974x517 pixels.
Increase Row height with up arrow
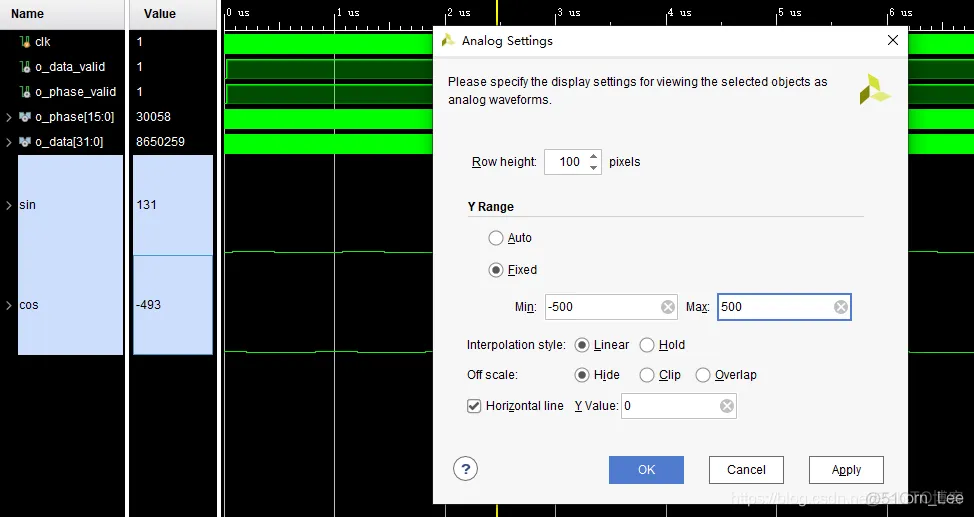tap(593, 157)
